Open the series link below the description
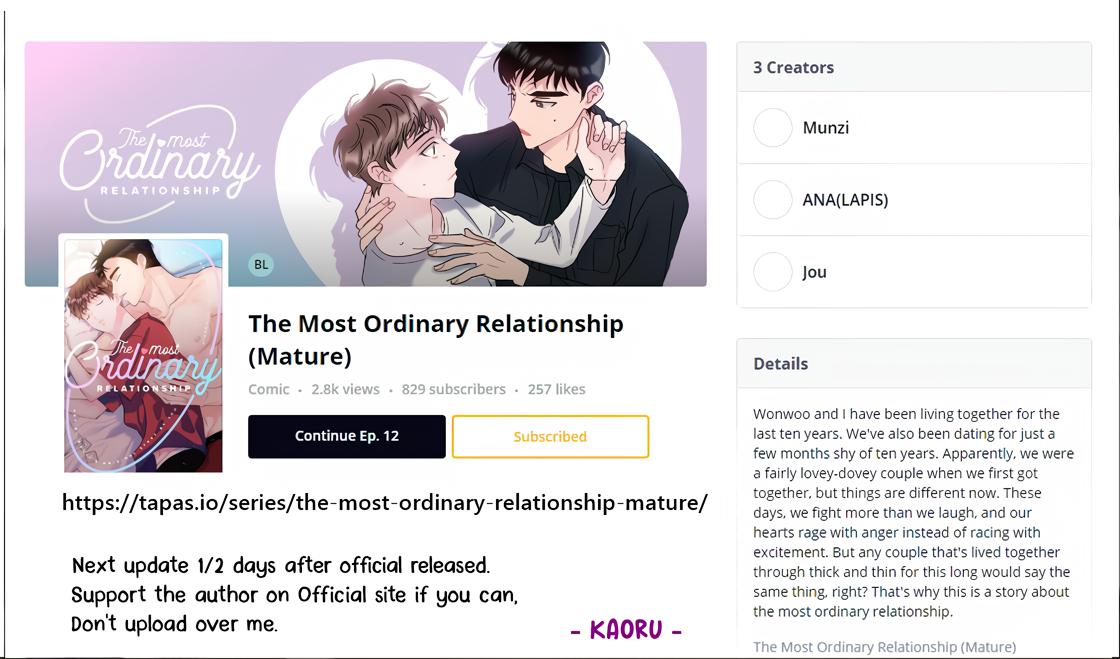 point(884,647)
